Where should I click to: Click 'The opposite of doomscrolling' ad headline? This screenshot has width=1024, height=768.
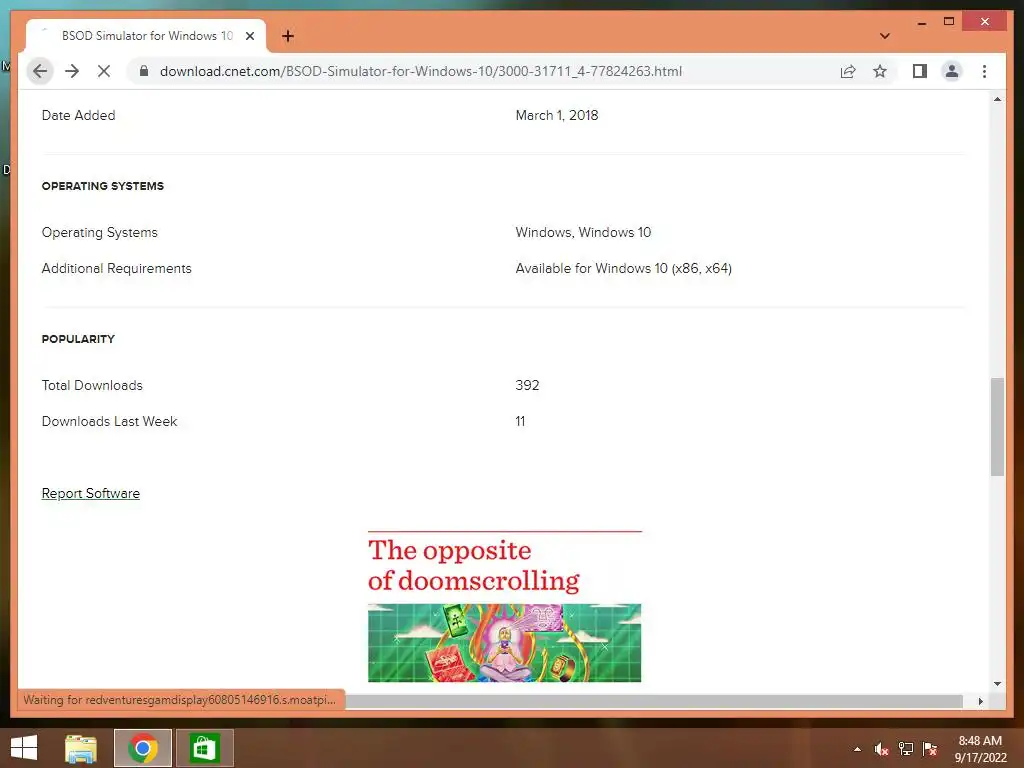coord(473,566)
